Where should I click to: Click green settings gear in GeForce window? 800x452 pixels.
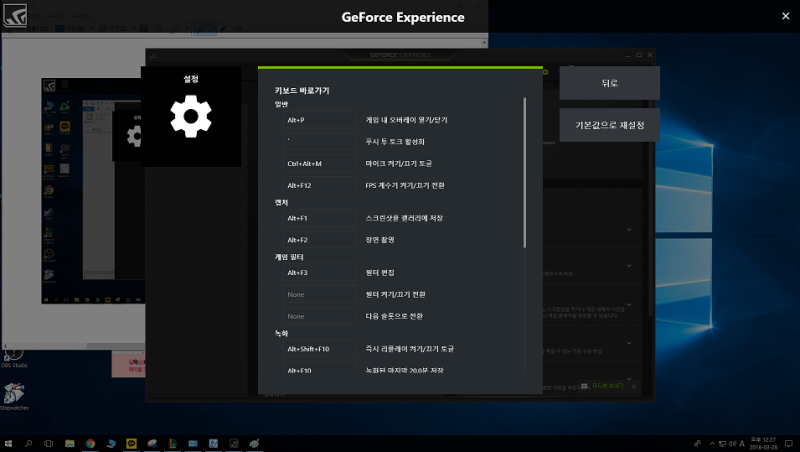pyautogui.click(x=545, y=72)
